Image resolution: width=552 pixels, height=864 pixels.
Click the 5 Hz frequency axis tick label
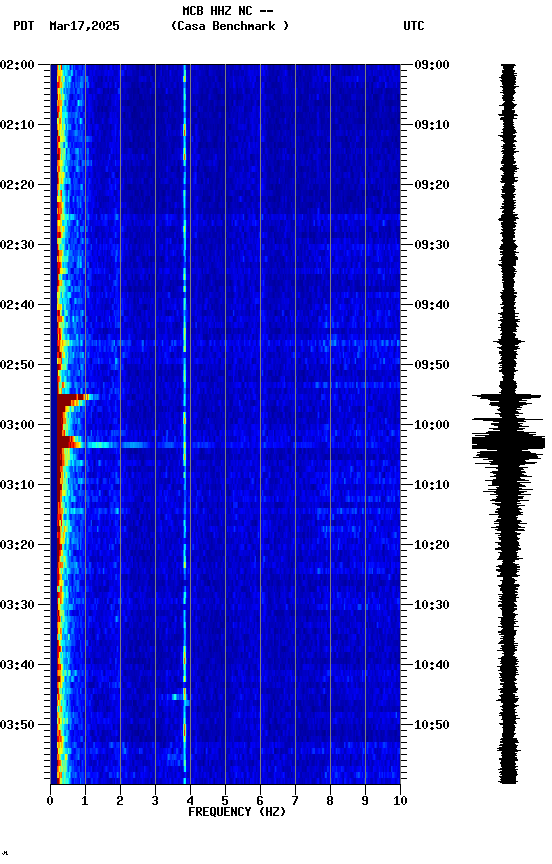pyautogui.click(x=225, y=801)
